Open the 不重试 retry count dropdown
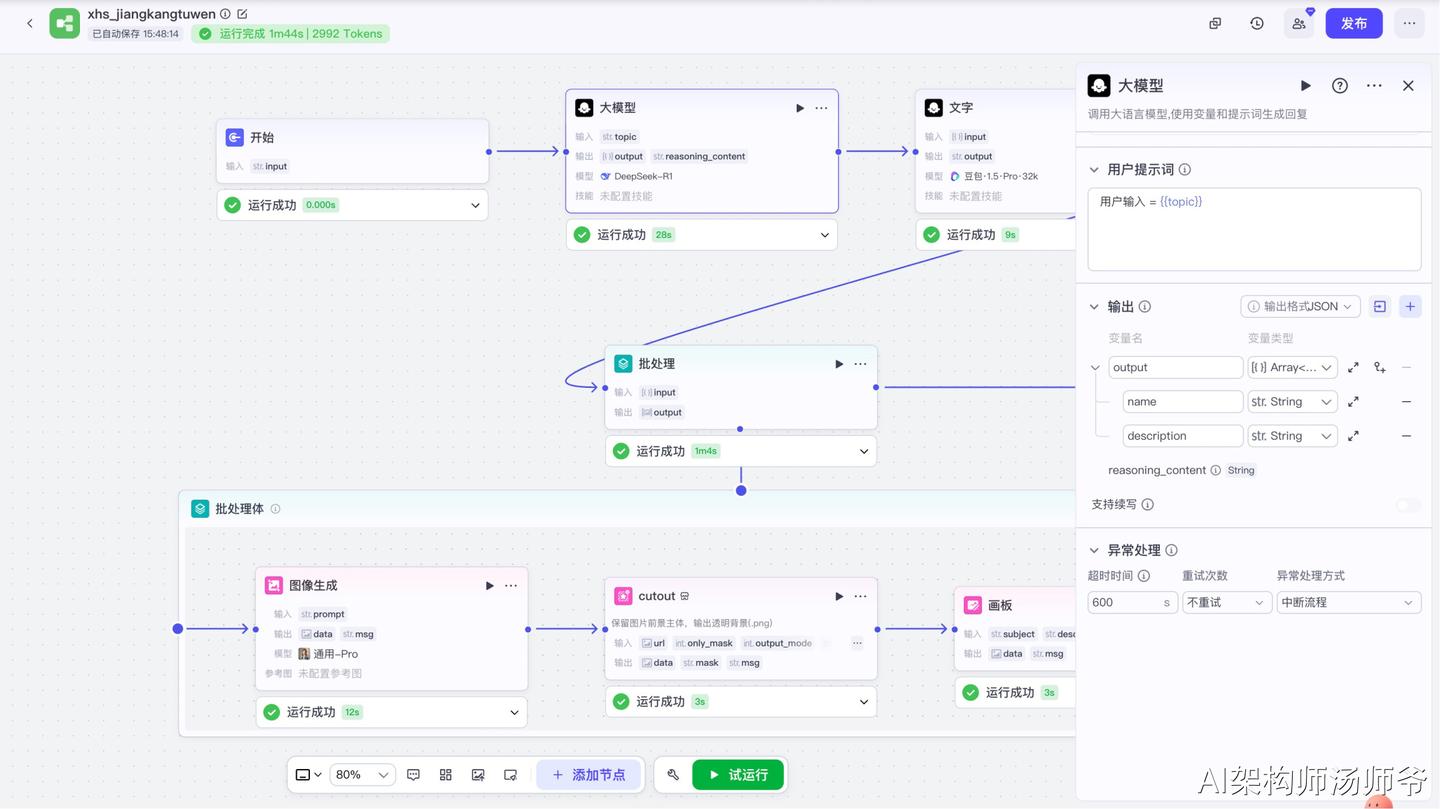The height and width of the screenshot is (809, 1440). pos(1226,603)
